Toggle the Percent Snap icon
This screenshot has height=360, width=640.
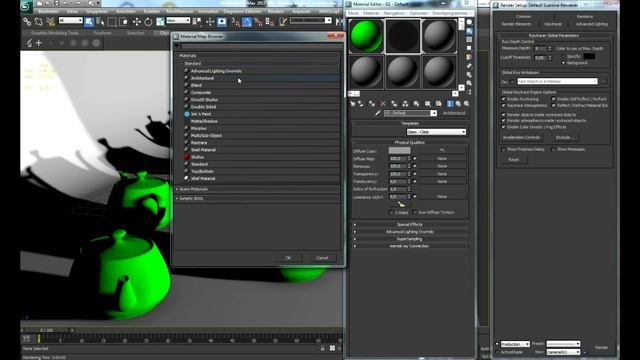[258, 21]
